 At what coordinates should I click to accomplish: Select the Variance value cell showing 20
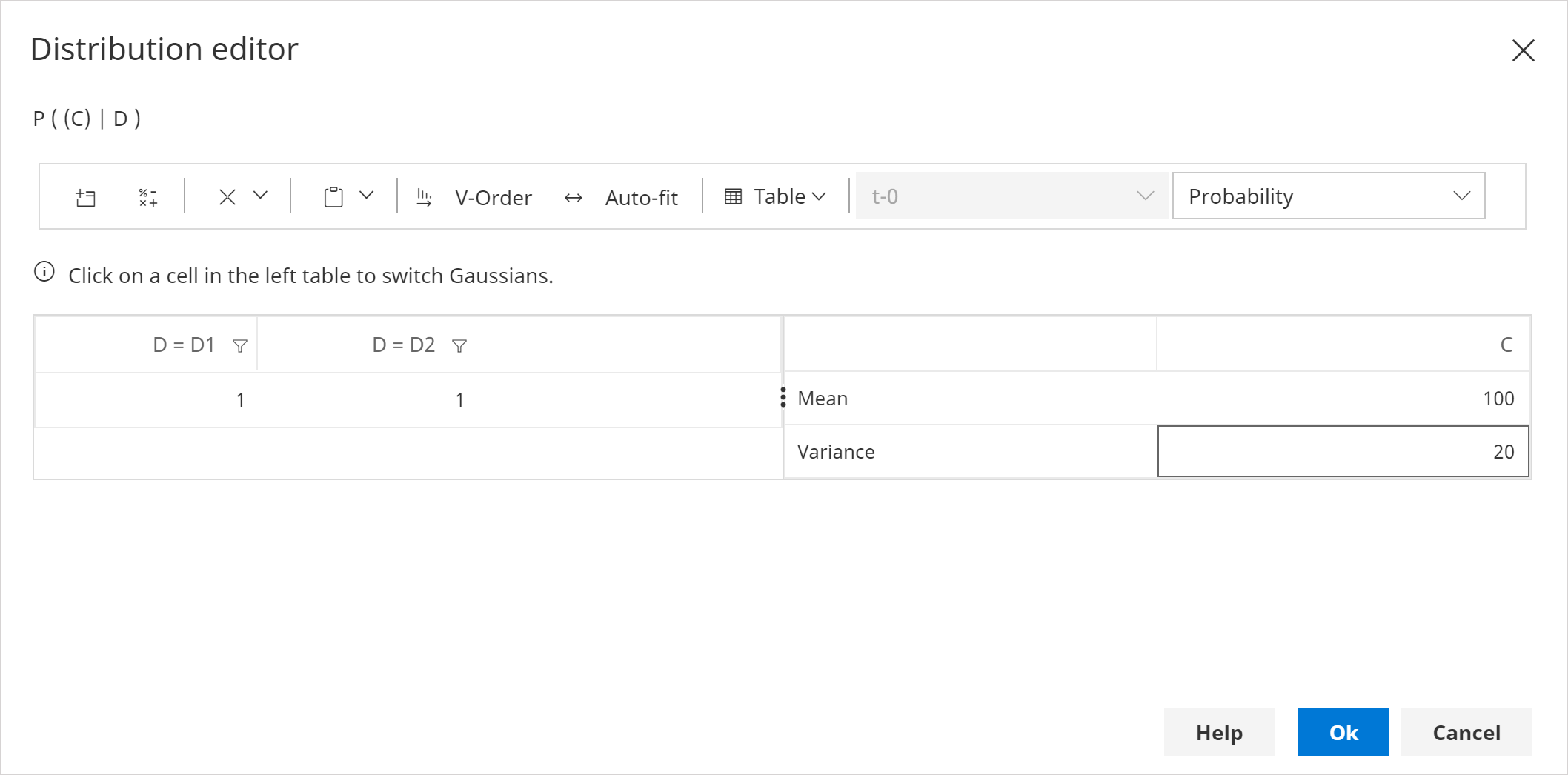click(x=1343, y=451)
